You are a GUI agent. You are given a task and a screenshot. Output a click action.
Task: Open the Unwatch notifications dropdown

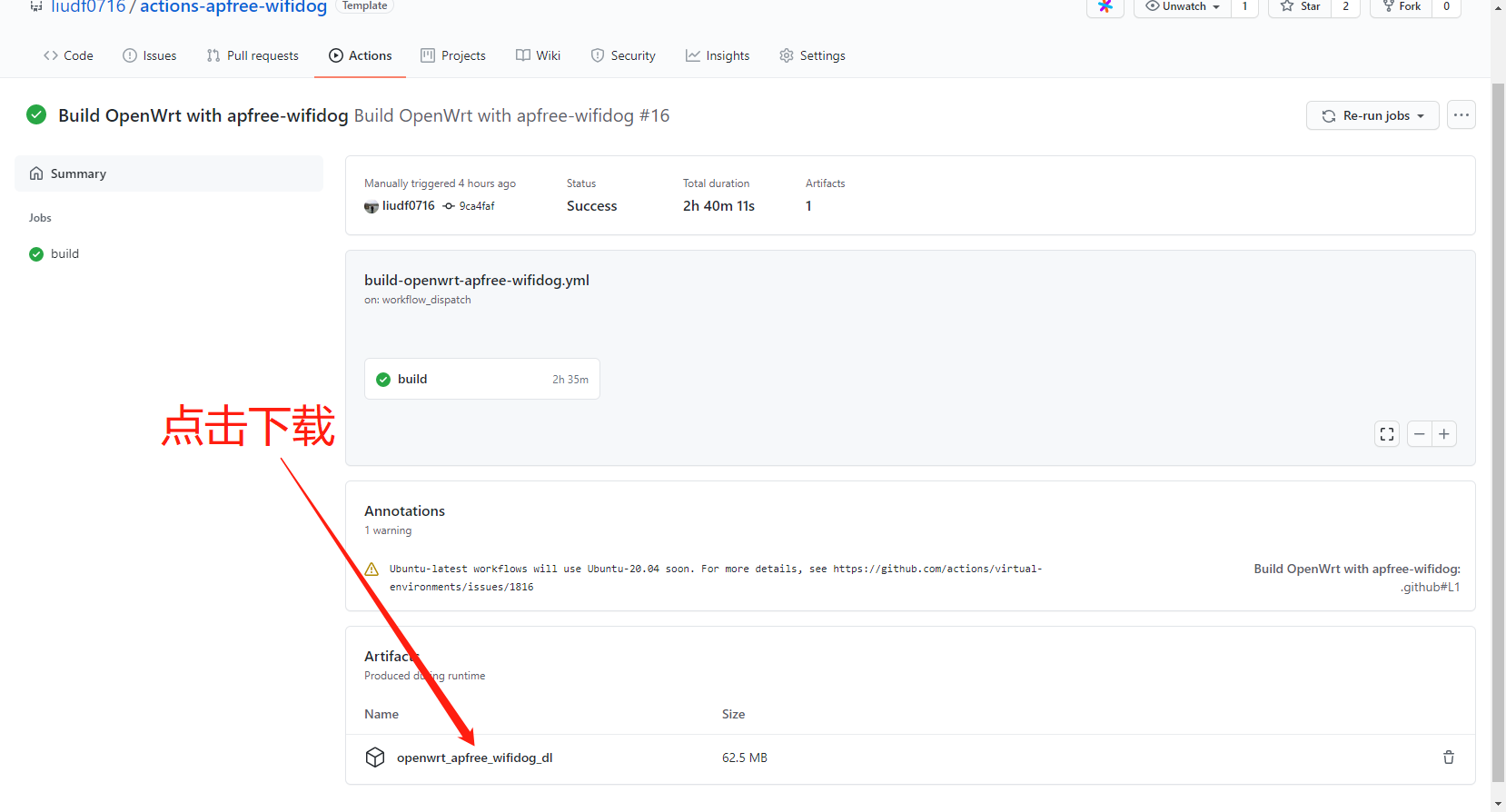pyautogui.click(x=1182, y=7)
